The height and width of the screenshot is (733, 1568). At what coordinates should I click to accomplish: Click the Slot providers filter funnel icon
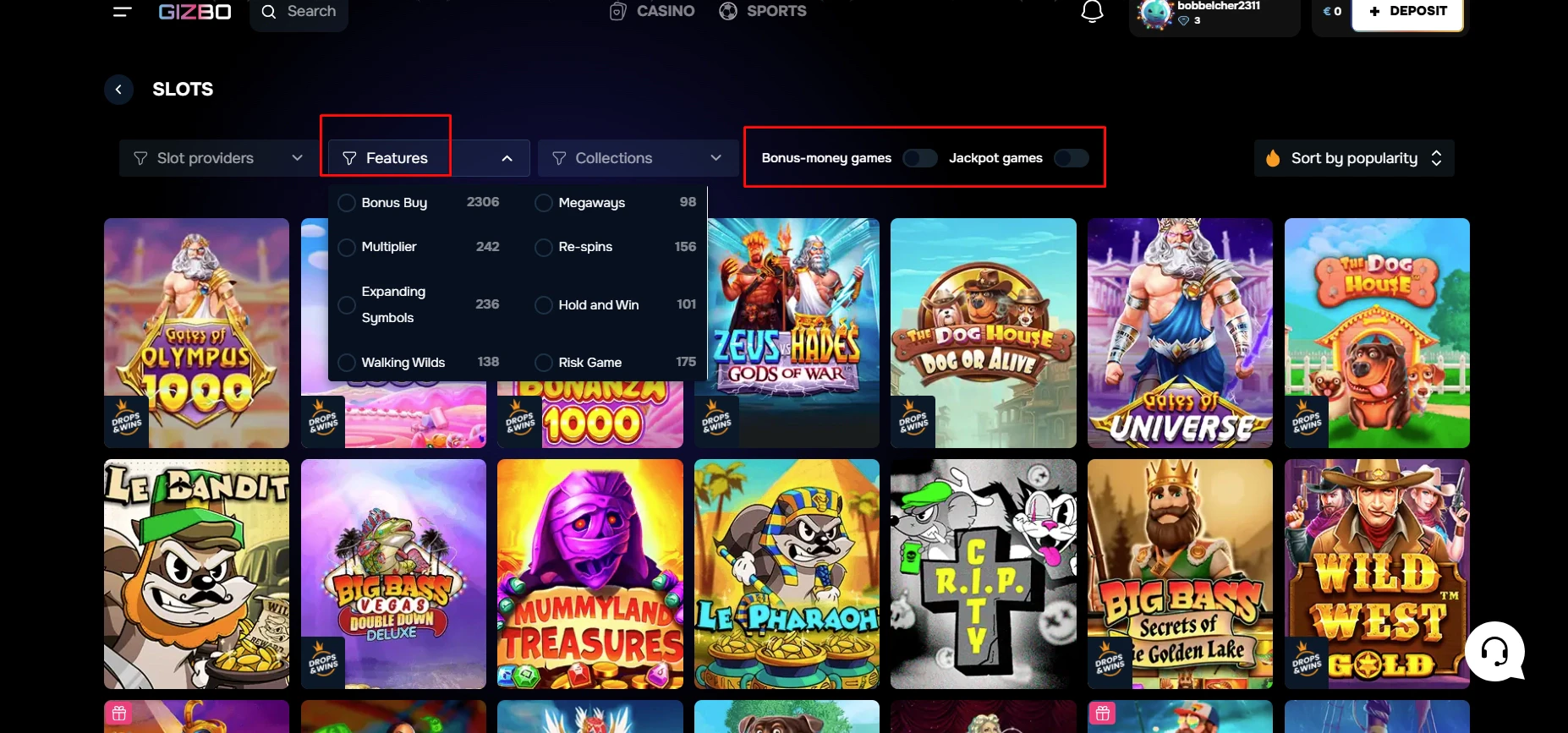pyautogui.click(x=140, y=158)
